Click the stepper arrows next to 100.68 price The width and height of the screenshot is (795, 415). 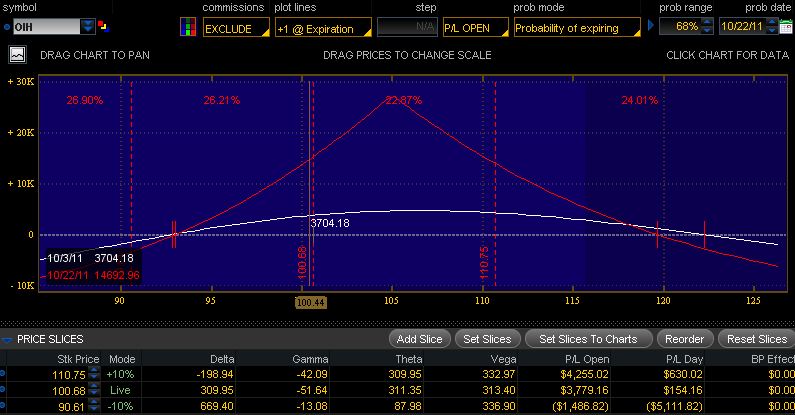pyautogui.click(x=94, y=390)
